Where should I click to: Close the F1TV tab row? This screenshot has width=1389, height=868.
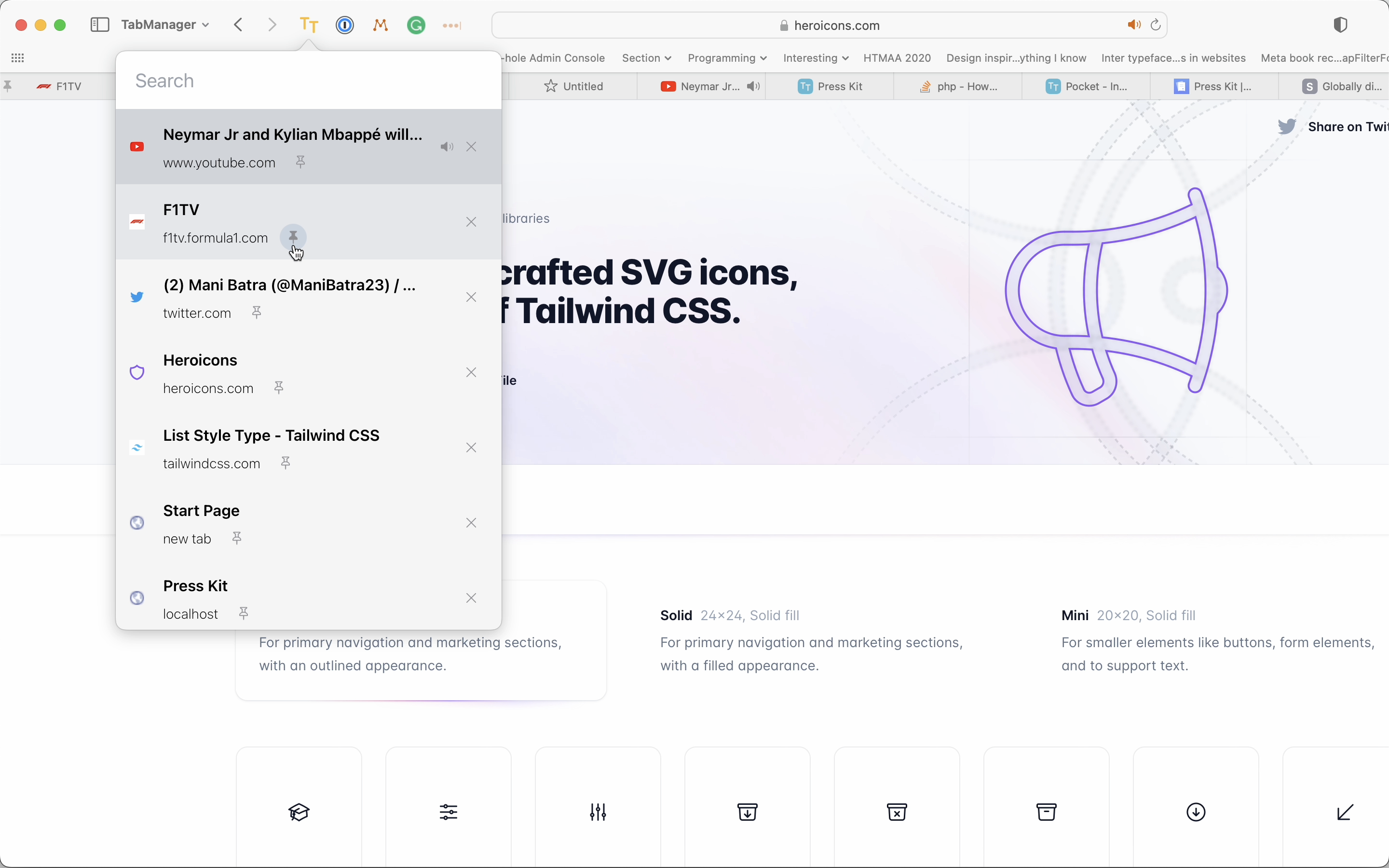click(471, 222)
